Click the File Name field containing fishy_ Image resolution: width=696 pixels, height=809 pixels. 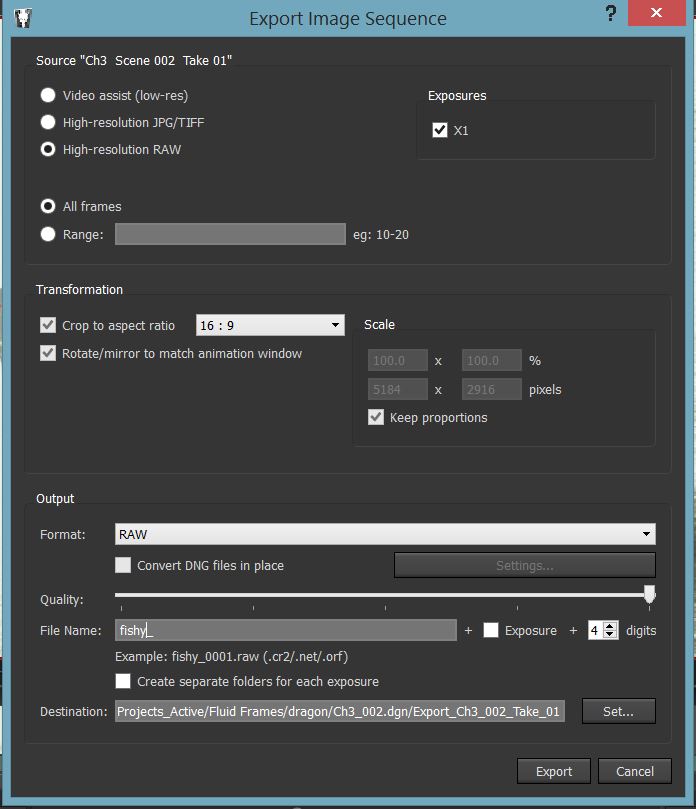point(290,631)
